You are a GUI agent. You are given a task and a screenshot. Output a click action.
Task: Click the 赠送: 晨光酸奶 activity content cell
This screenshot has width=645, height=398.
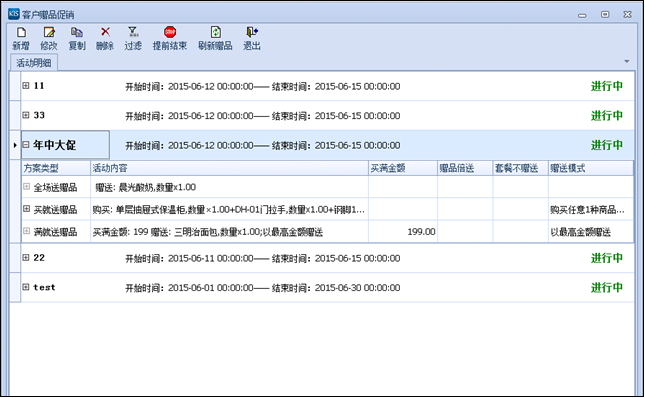229,187
